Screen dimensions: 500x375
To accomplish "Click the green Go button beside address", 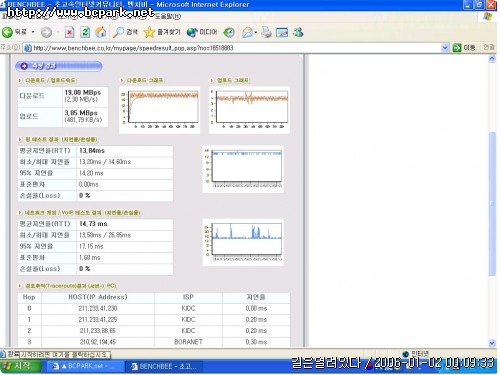I will [464, 48].
